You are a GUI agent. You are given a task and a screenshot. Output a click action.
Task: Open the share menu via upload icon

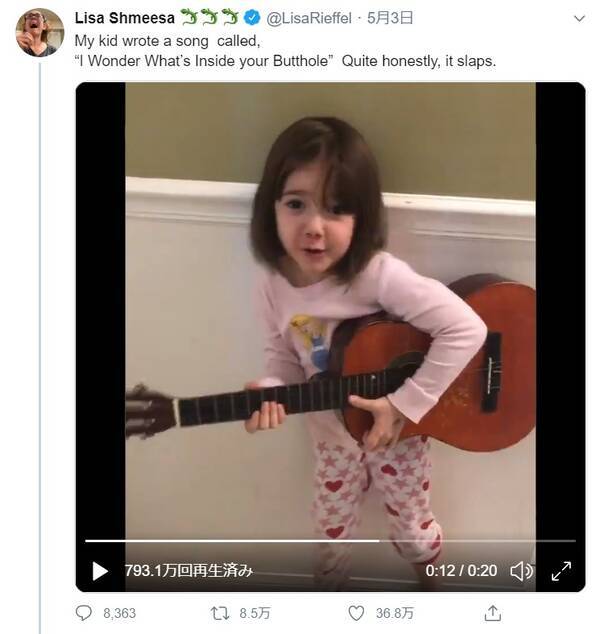pyautogui.click(x=492, y=613)
